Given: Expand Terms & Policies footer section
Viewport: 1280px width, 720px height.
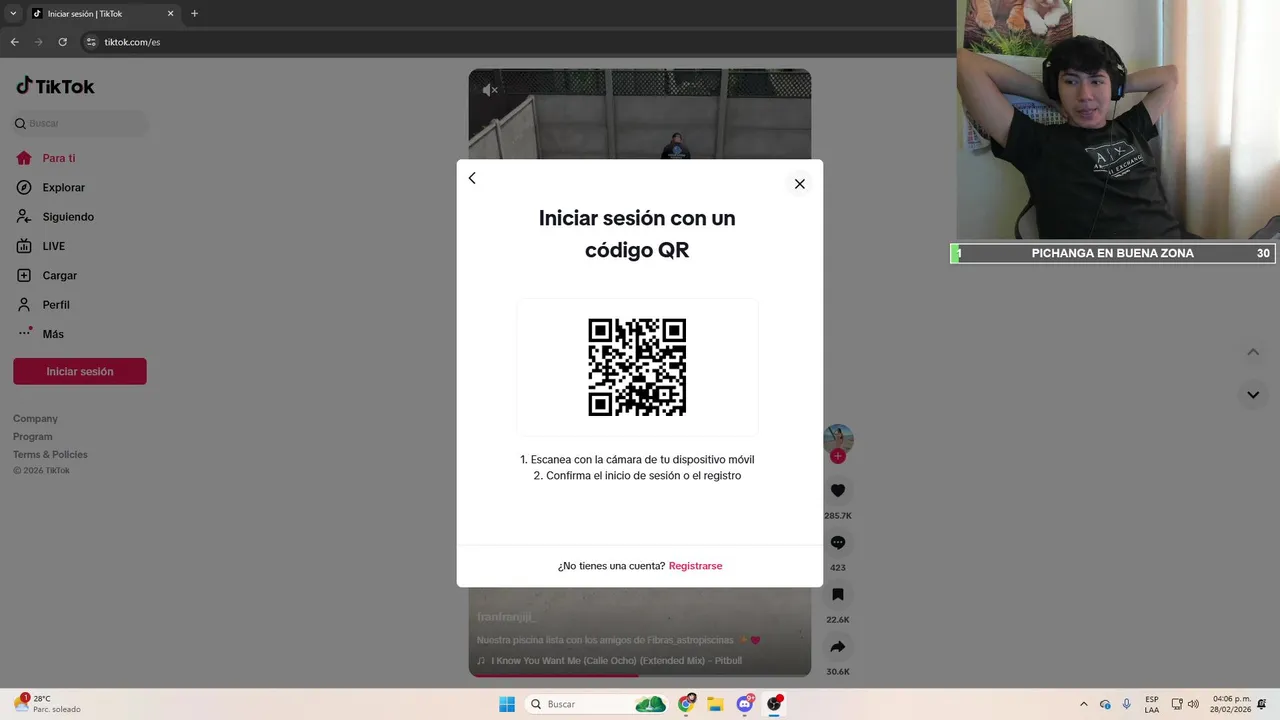Looking at the screenshot, I should [x=50, y=455].
